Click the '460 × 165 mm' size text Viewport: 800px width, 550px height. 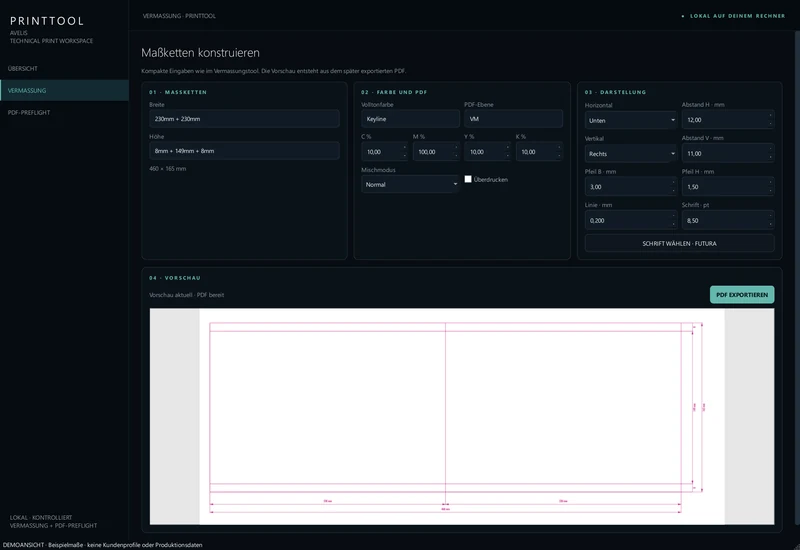(167, 168)
